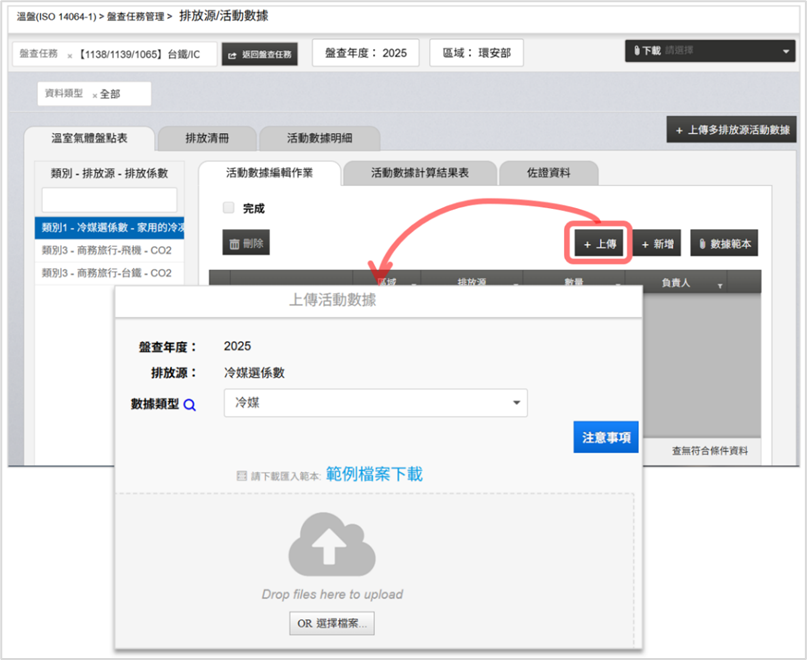Click the magnifier icon beside 數據類型
The width and height of the screenshot is (807, 660).
click(190, 404)
